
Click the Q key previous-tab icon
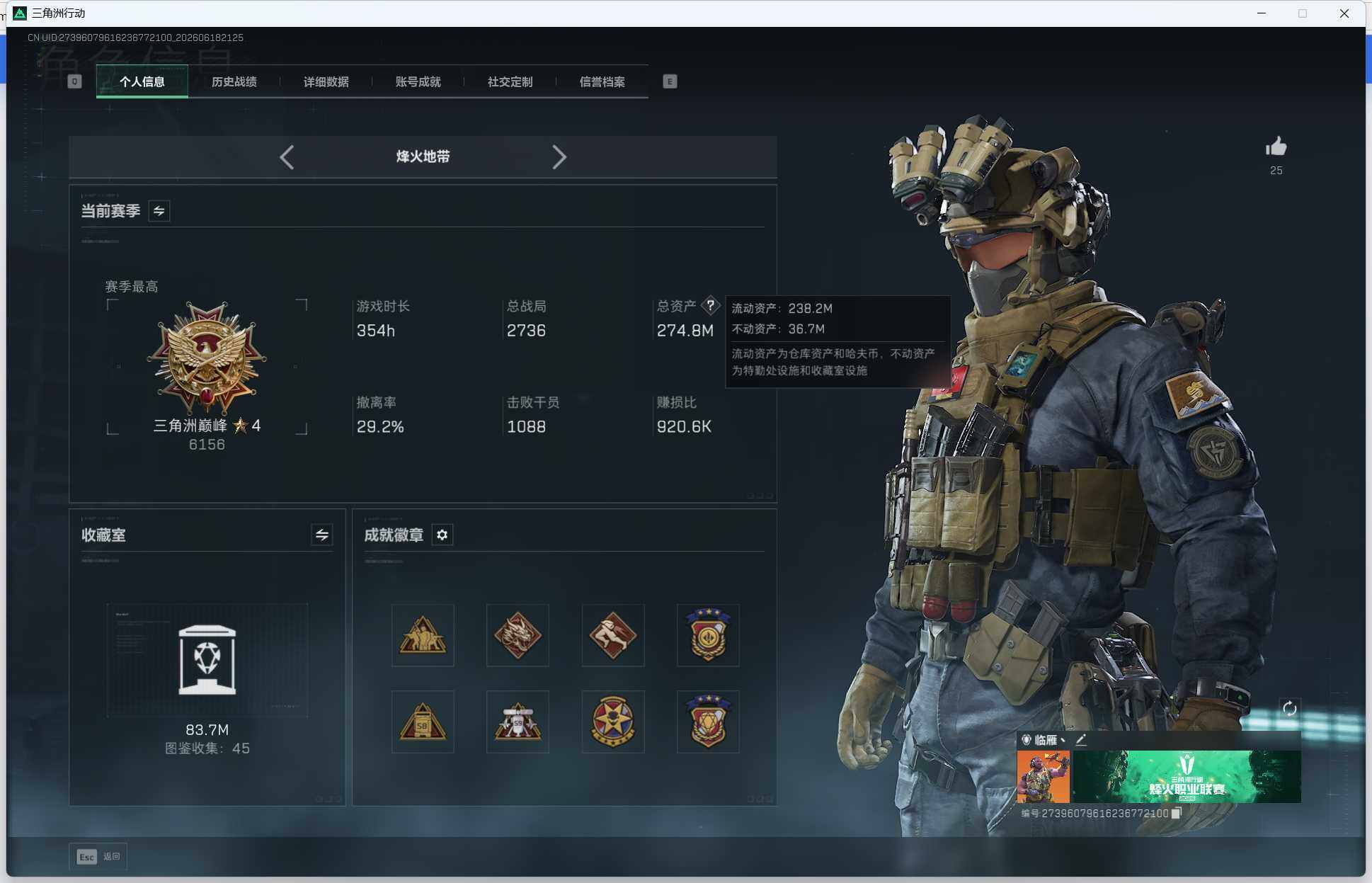tap(74, 81)
